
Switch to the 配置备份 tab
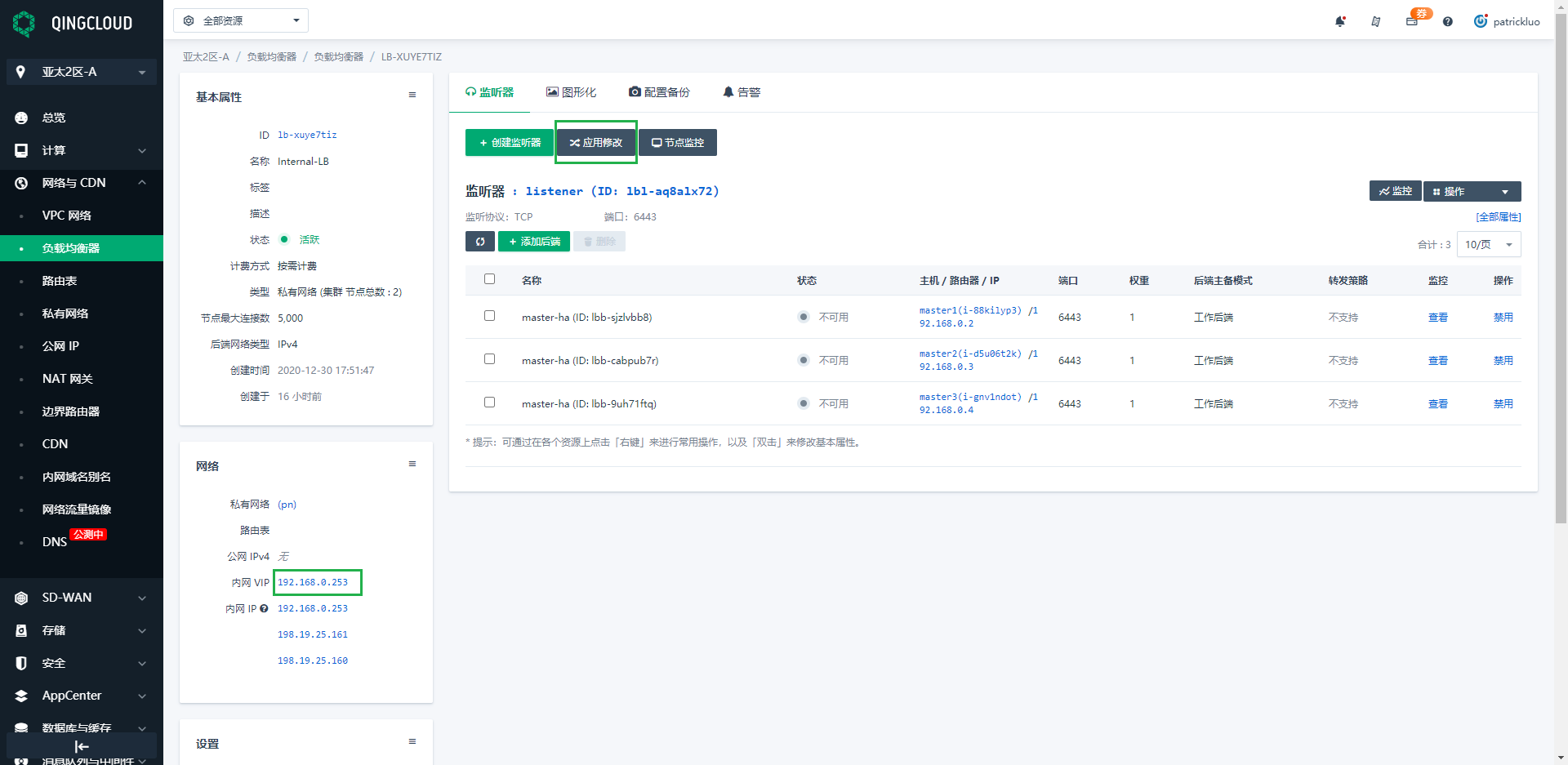coord(659,92)
